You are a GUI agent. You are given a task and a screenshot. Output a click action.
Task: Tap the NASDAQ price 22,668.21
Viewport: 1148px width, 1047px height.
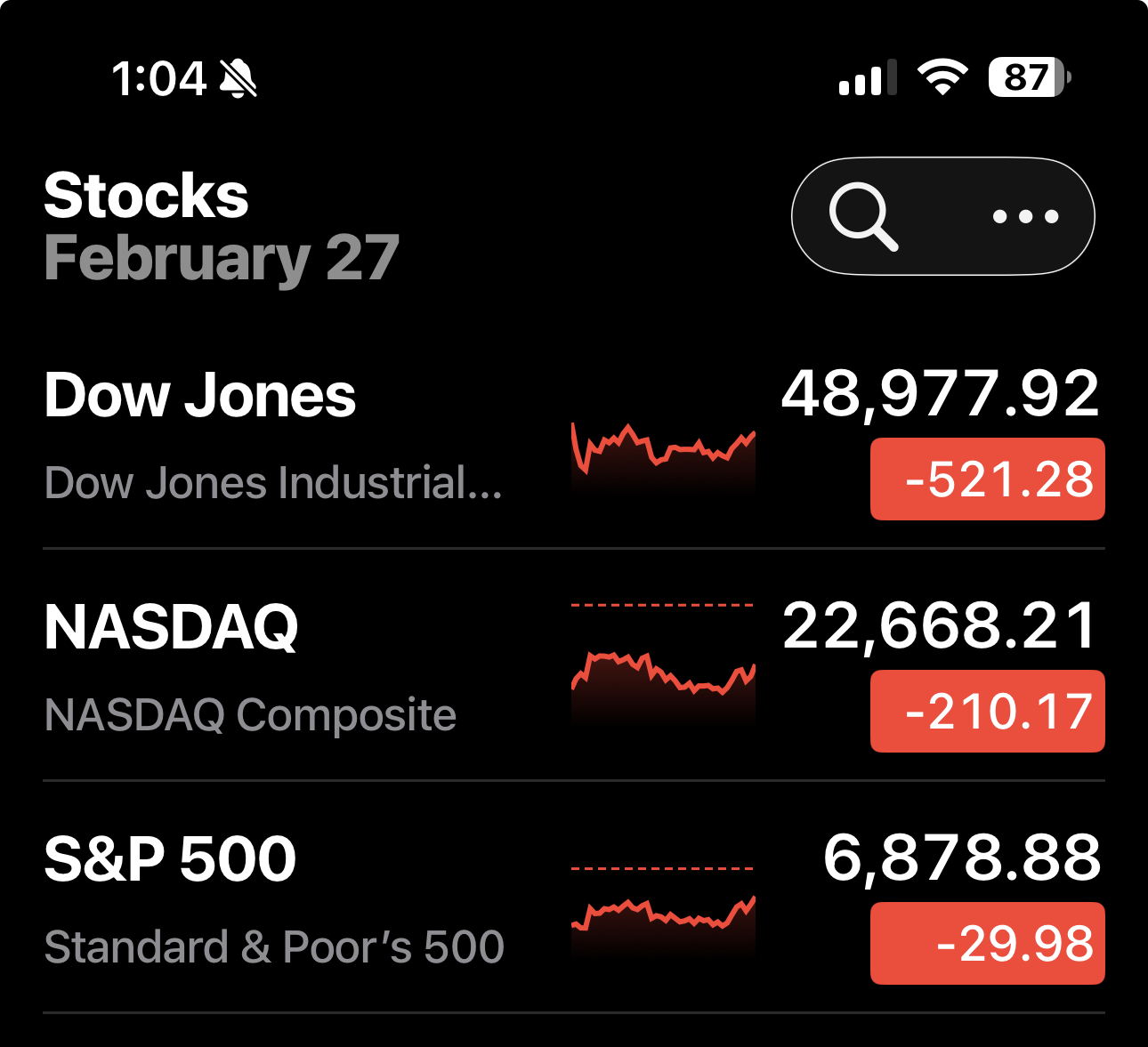click(940, 626)
